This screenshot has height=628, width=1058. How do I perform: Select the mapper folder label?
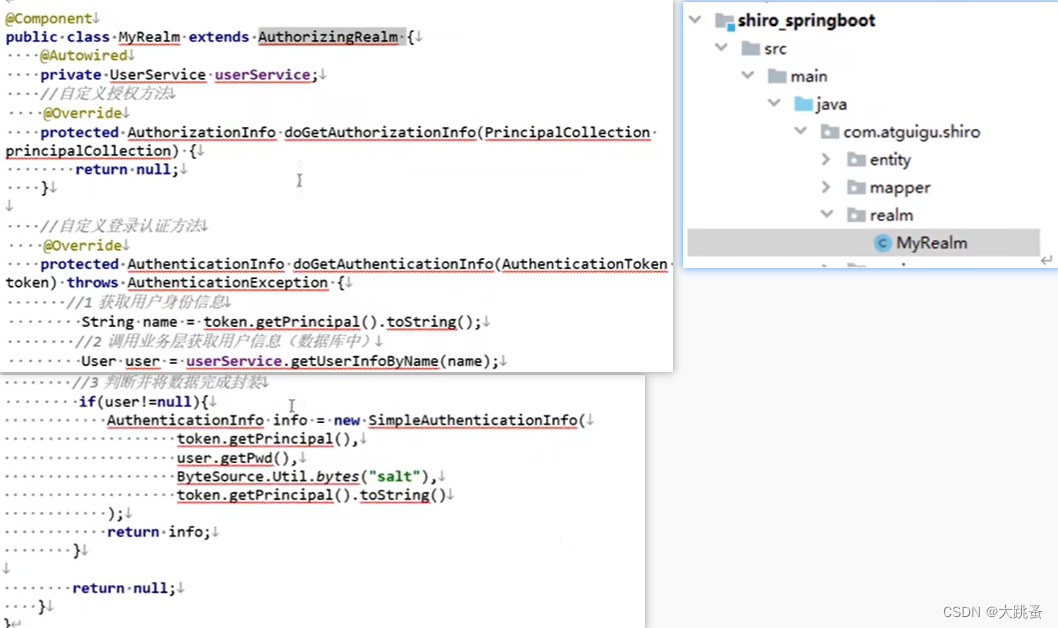[x=899, y=188]
